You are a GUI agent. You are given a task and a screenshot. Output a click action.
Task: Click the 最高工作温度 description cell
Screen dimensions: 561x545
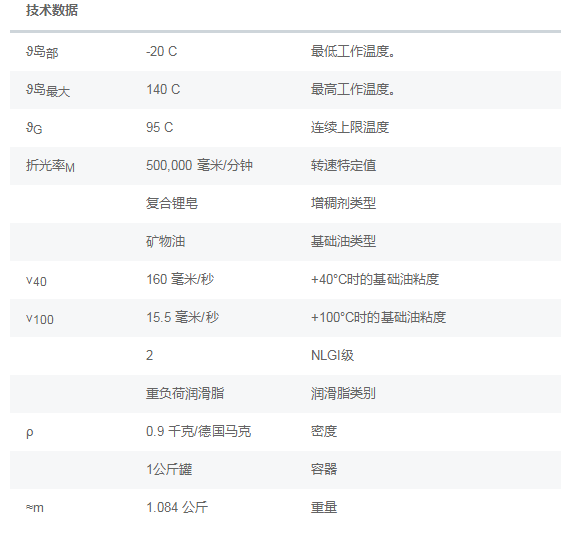point(353,89)
